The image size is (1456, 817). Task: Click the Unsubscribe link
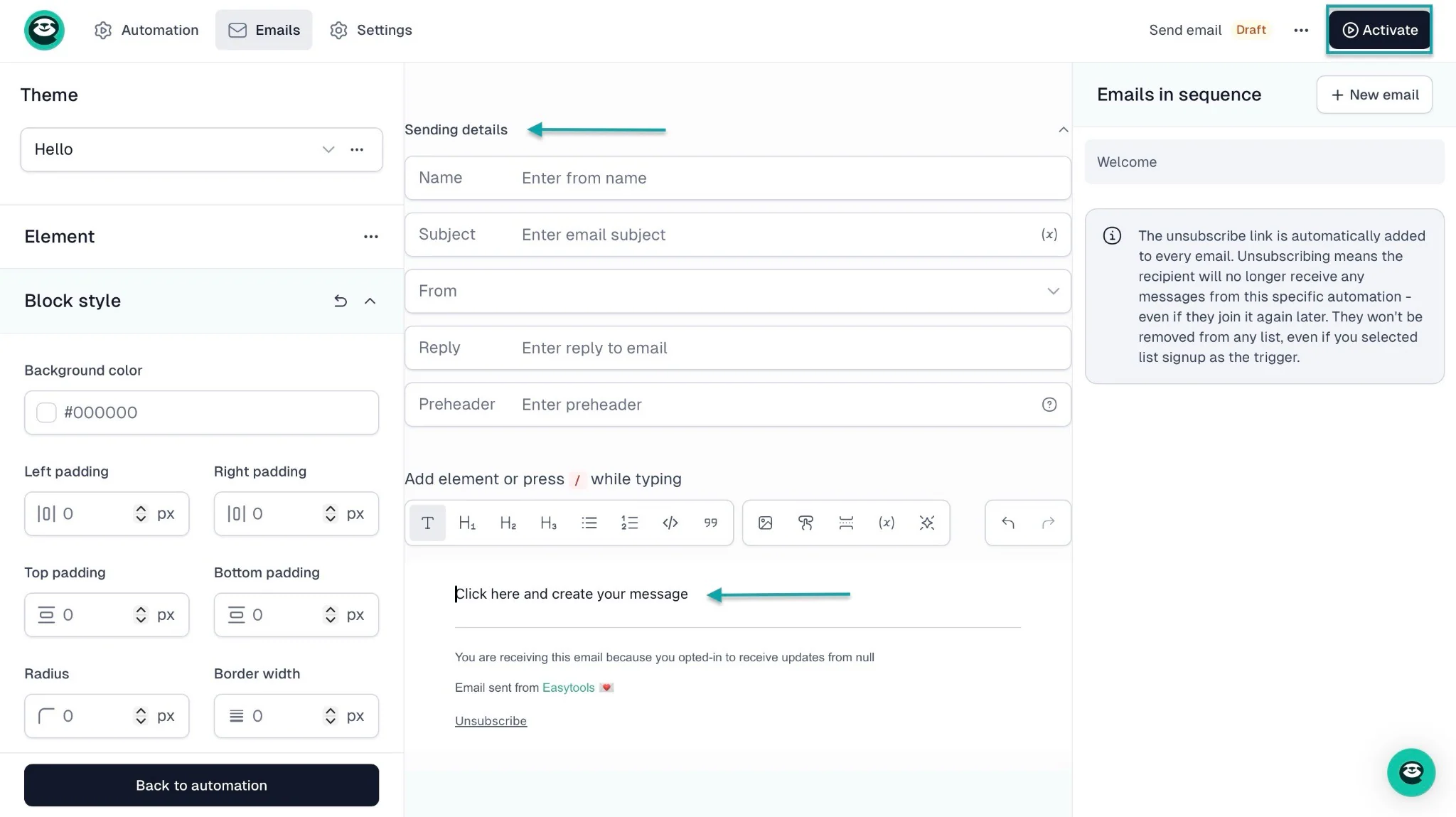(x=491, y=721)
